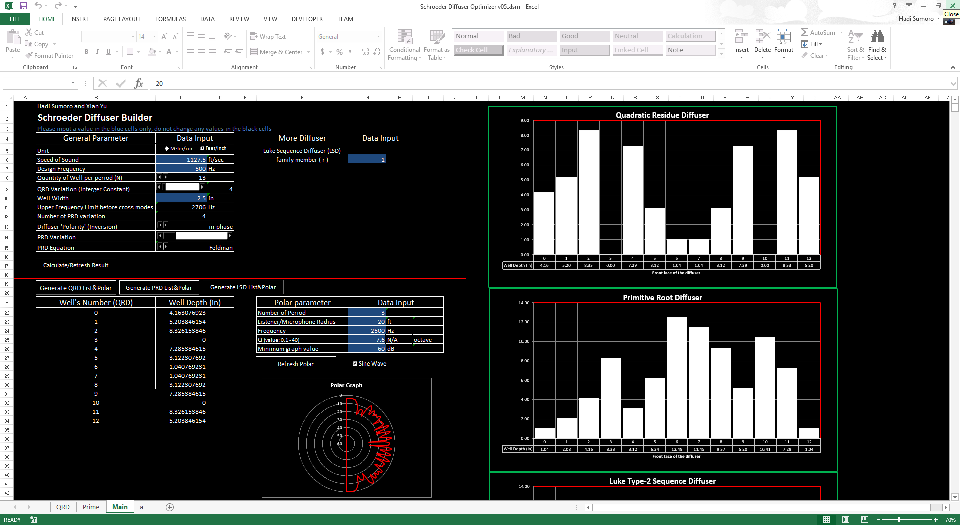Click the vertical scrollbar on the right
Screen dimensions: 960x525
pos(954,300)
